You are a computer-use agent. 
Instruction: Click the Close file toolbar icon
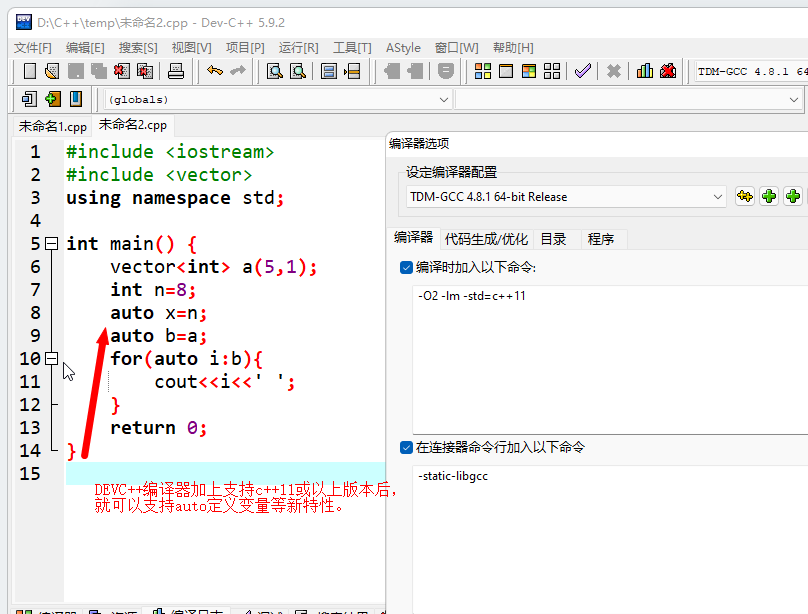click(122, 71)
